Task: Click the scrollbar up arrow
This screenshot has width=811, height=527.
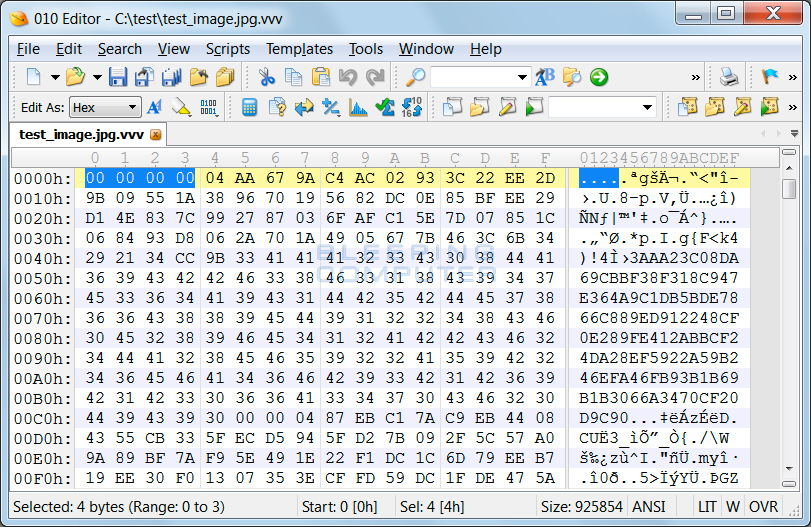Action: click(x=789, y=169)
